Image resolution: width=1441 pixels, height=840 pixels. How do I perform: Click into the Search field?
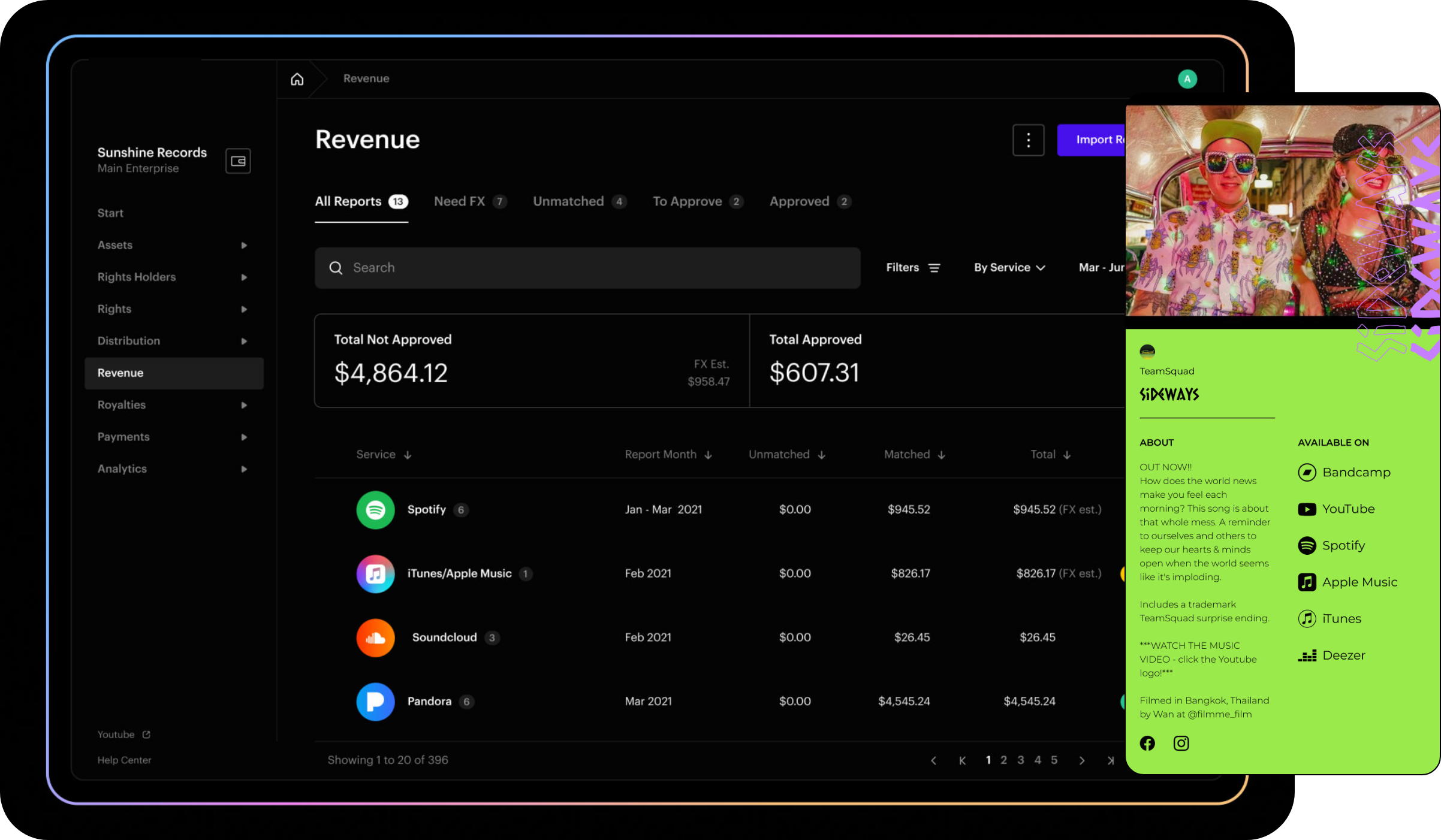587,268
